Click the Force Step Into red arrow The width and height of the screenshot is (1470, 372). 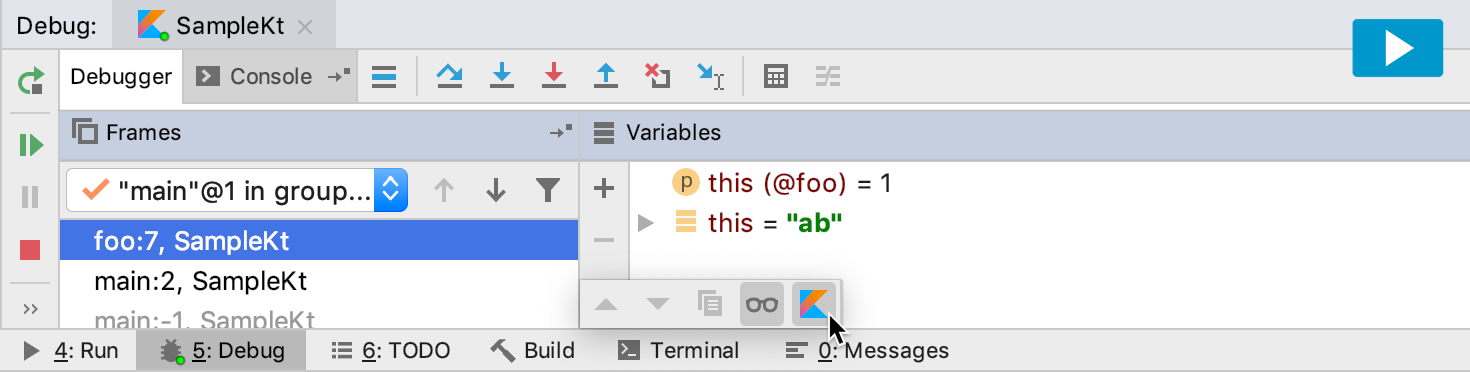click(x=553, y=76)
